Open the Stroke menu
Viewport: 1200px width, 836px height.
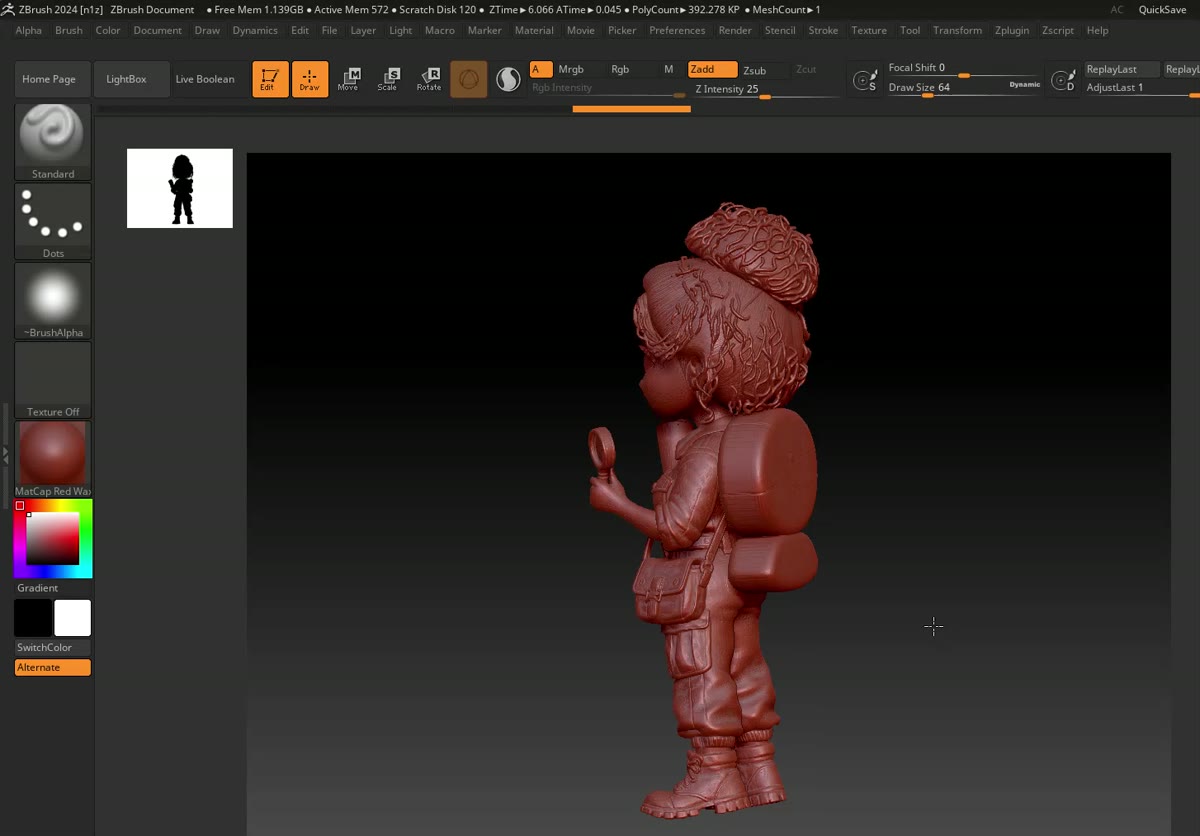point(823,30)
